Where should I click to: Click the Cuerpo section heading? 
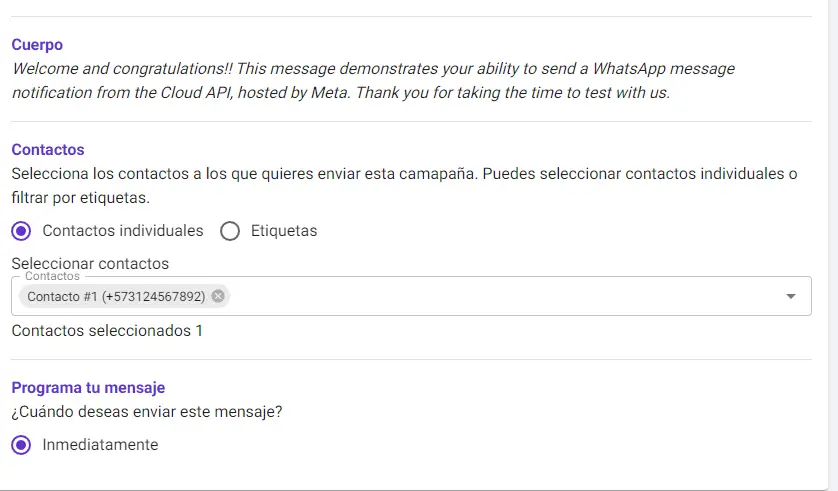point(37,45)
